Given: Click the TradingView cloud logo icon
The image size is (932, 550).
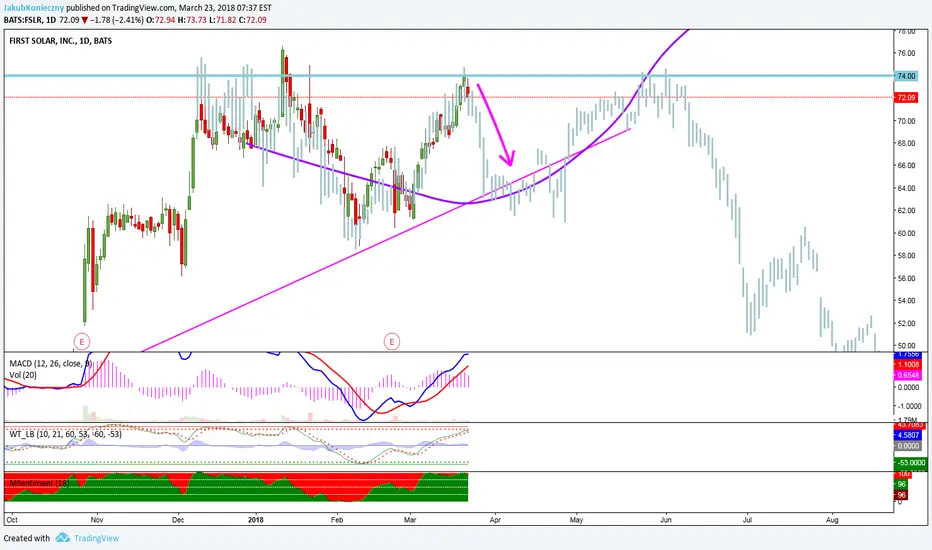Looking at the screenshot, I should point(62,538).
